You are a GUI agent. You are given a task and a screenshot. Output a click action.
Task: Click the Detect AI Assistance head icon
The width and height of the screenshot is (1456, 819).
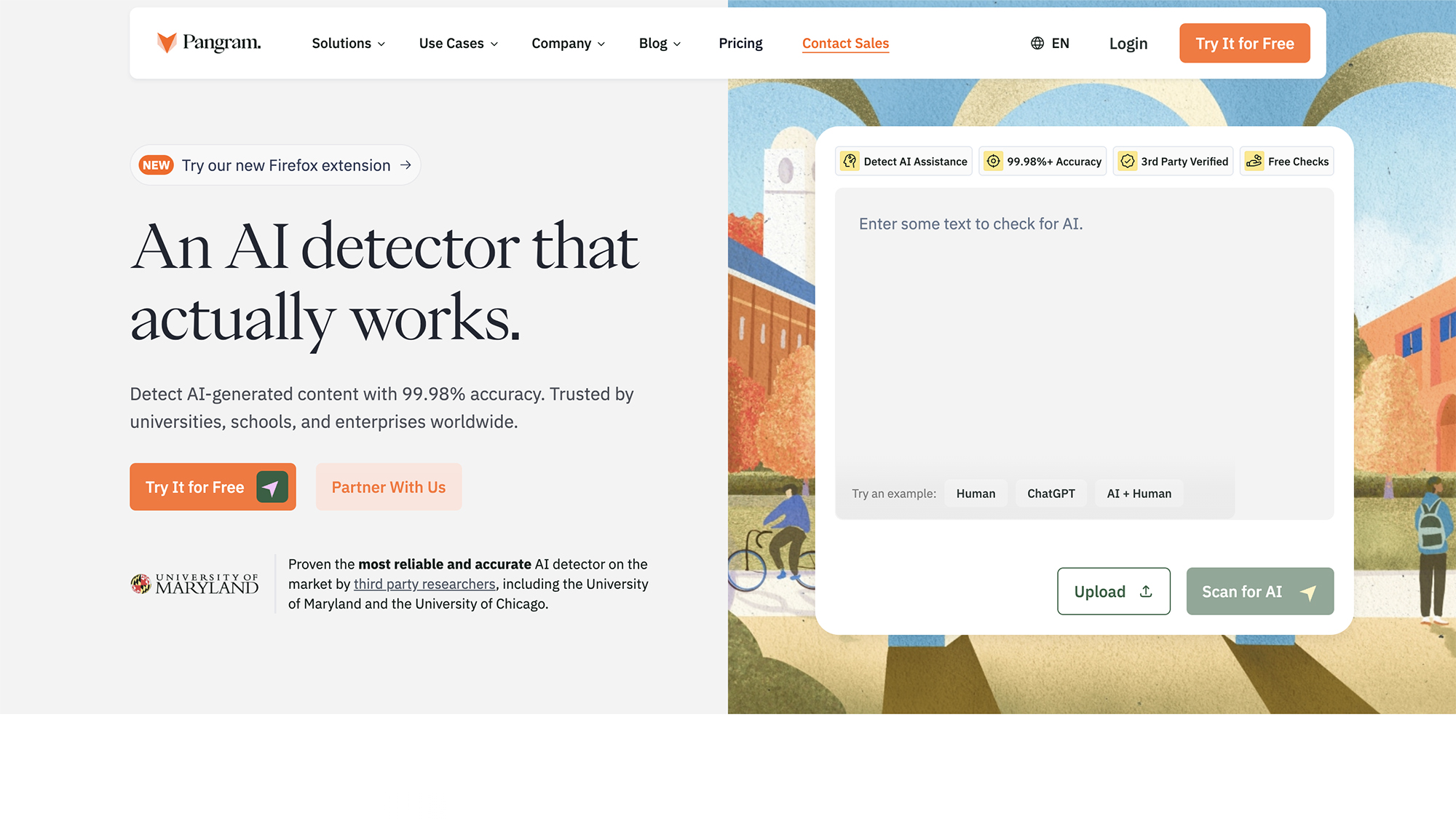point(850,161)
